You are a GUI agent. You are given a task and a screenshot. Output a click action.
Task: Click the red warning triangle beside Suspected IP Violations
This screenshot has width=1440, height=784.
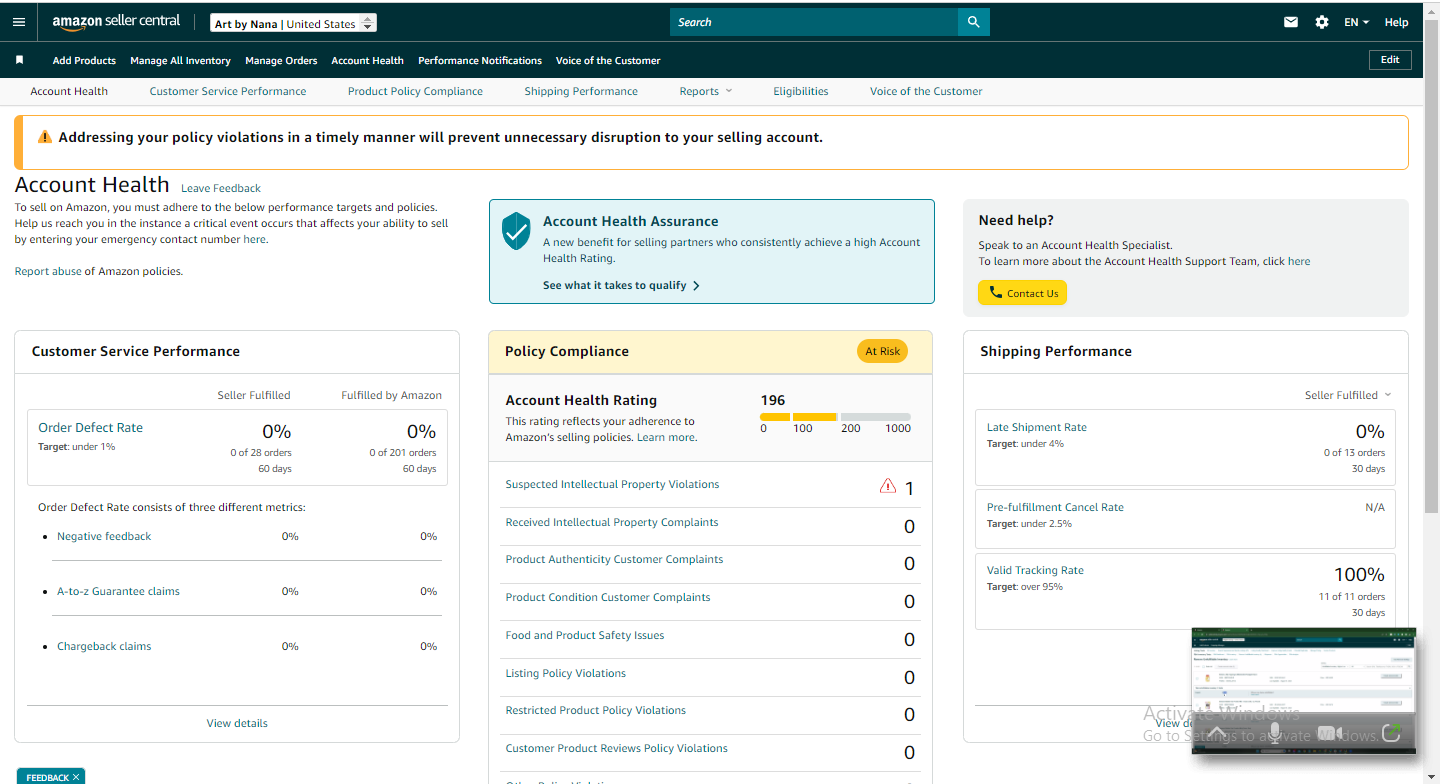(x=887, y=486)
